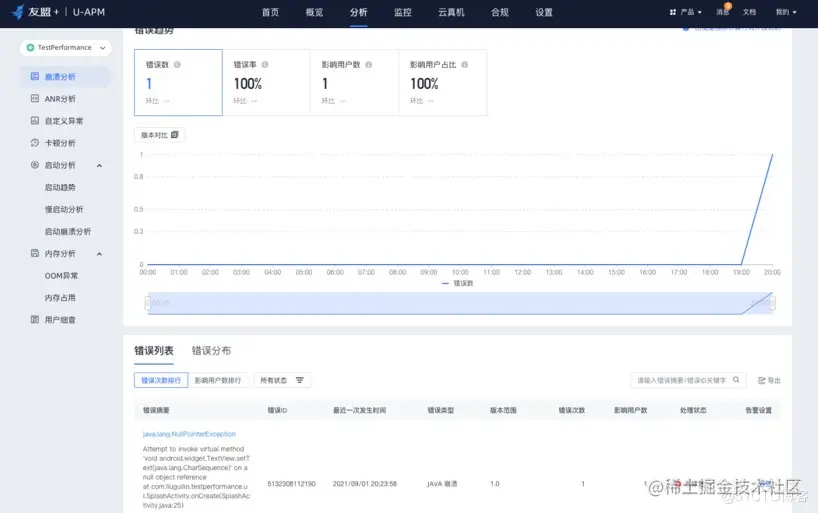Click the 启动分析 sidebar icon
This screenshot has width=818, height=513.
pyautogui.click(x=34, y=165)
